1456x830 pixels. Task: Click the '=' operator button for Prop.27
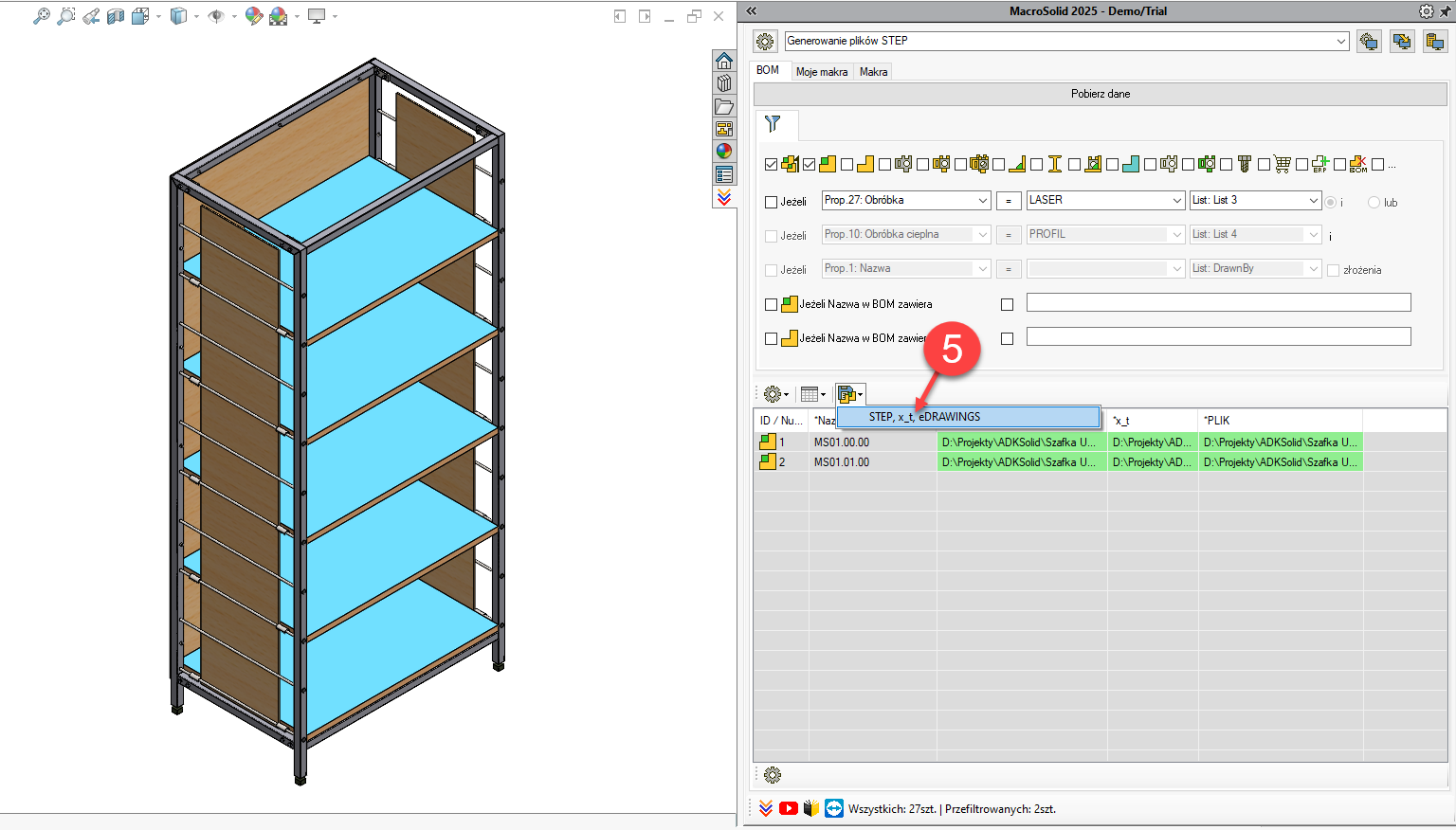tap(1009, 201)
